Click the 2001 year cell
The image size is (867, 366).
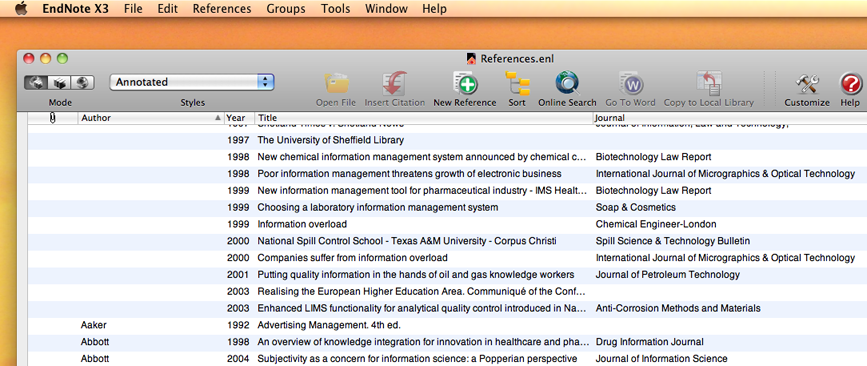pyautogui.click(x=238, y=274)
